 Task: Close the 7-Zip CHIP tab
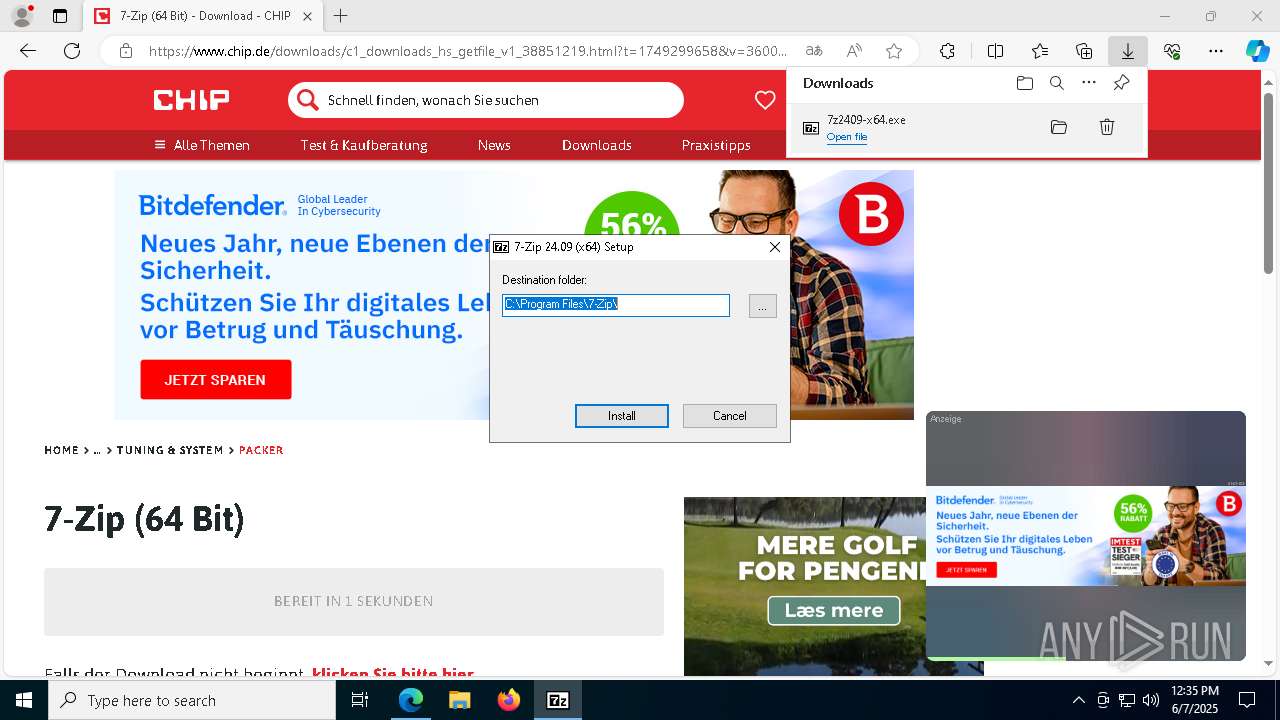click(x=307, y=16)
